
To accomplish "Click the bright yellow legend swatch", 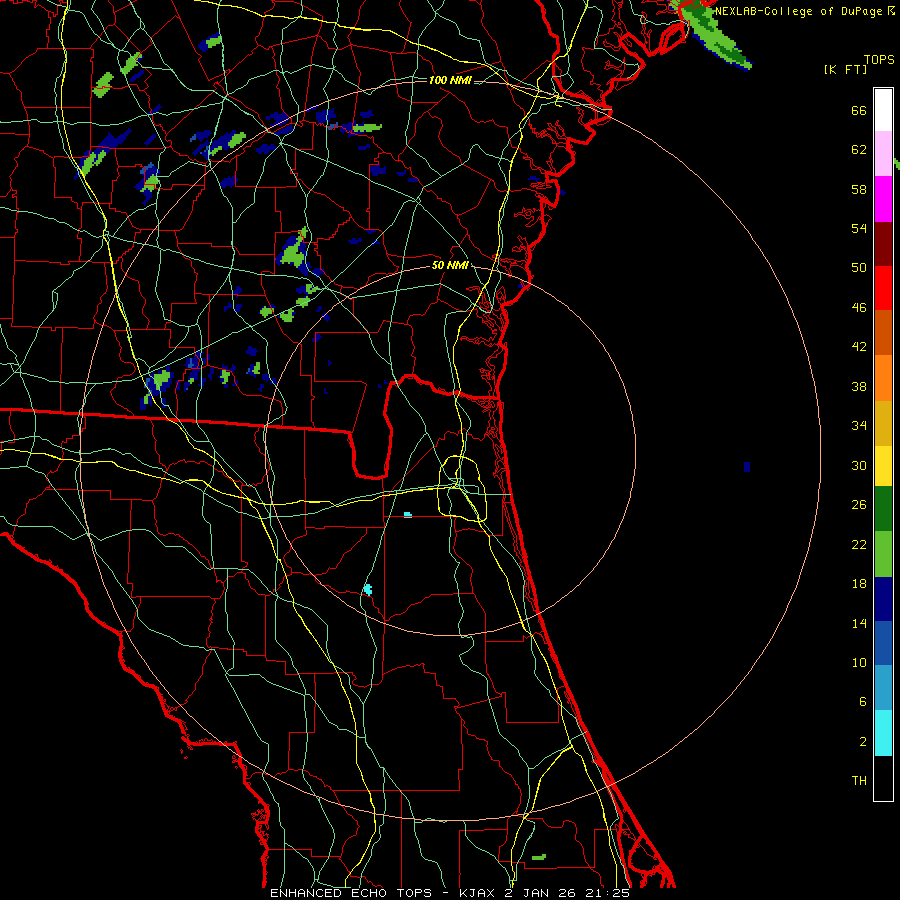I will pyautogui.click(x=883, y=466).
